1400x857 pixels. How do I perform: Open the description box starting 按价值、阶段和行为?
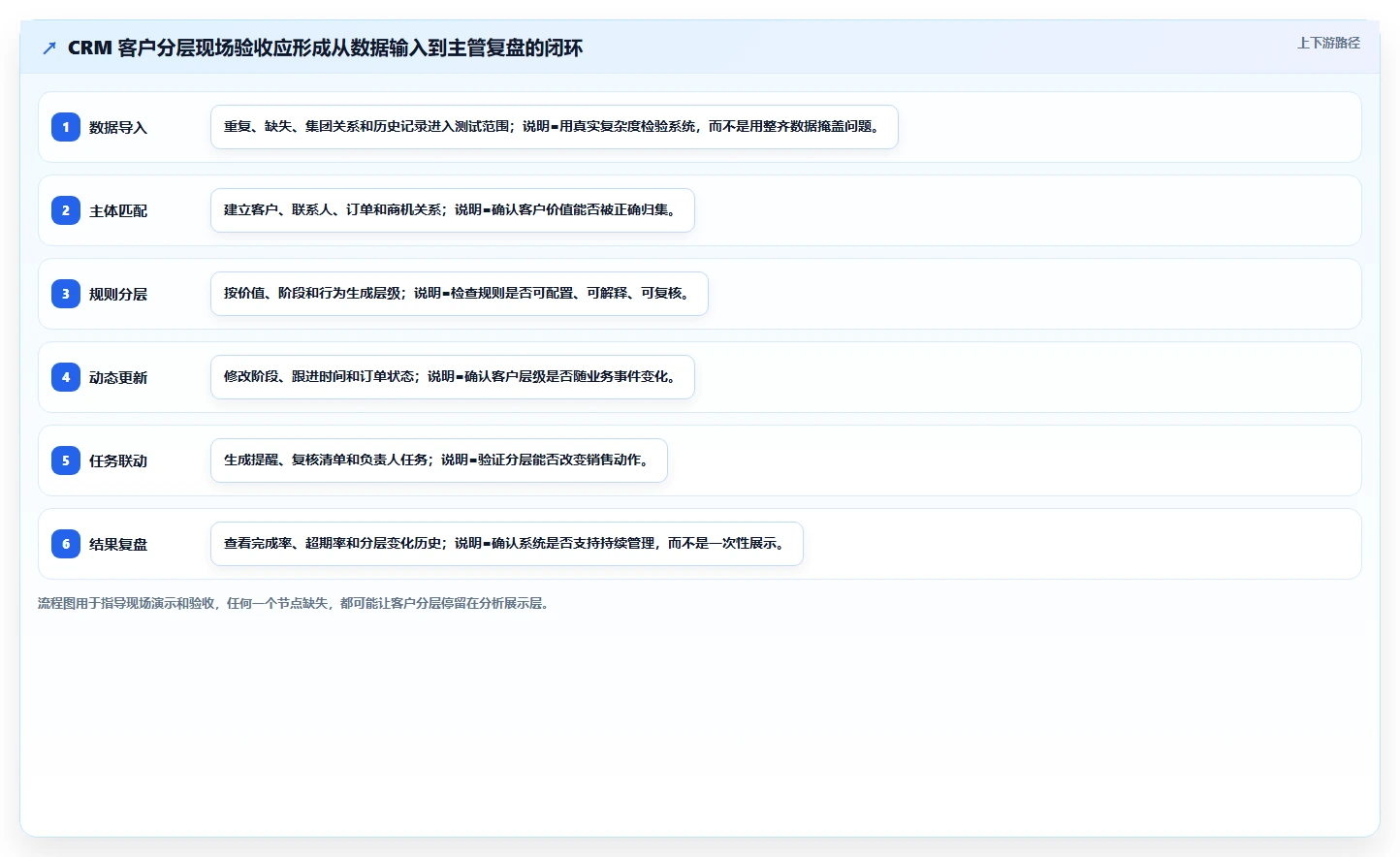click(460, 294)
